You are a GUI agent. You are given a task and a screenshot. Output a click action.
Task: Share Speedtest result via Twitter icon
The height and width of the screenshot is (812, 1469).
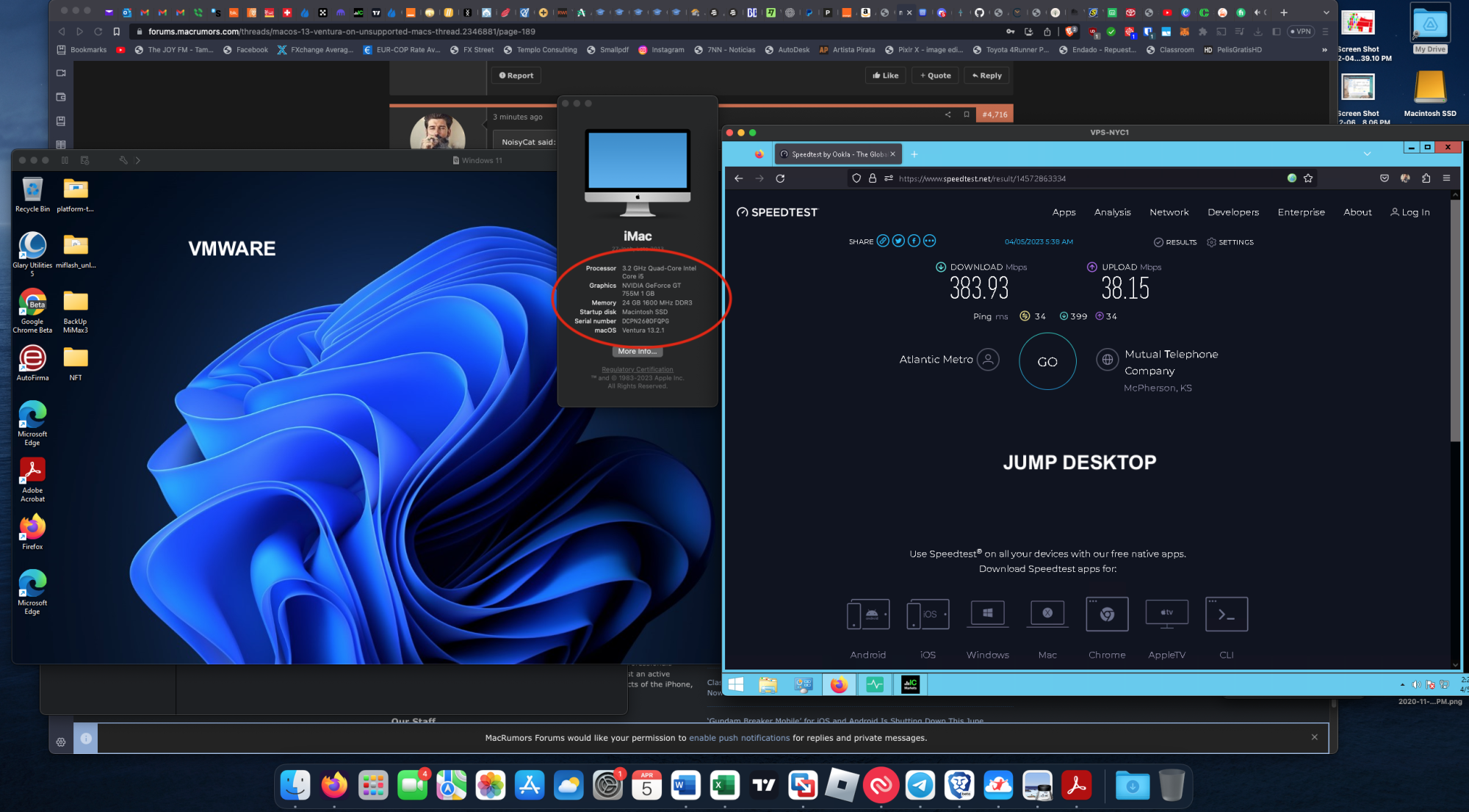(x=898, y=241)
